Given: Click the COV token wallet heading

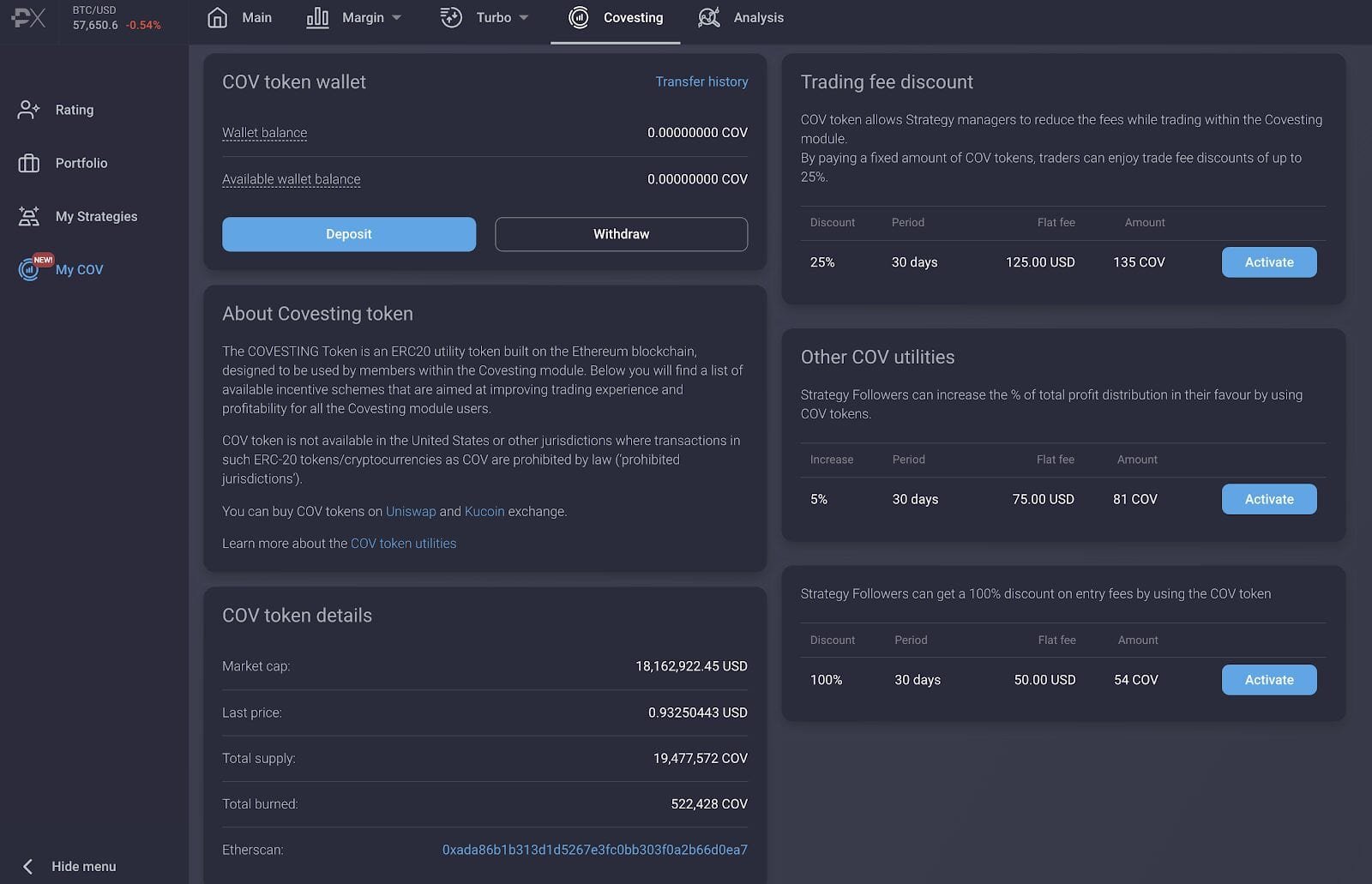Looking at the screenshot, I should [294, 82].
